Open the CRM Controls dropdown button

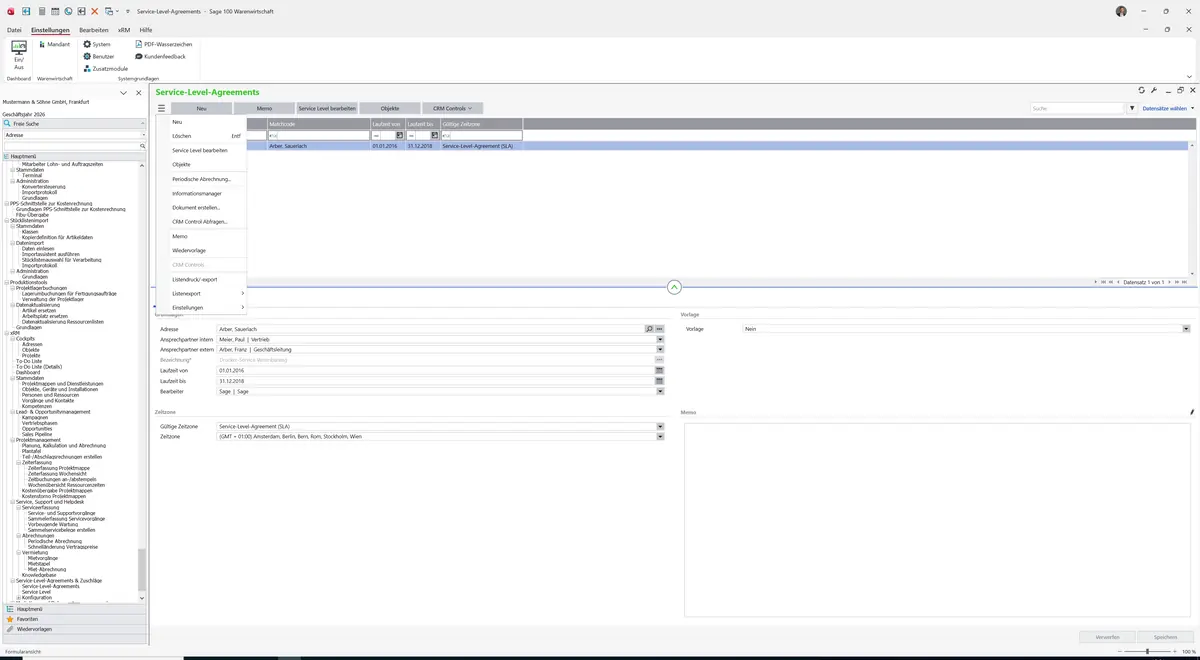pos(453,108)
